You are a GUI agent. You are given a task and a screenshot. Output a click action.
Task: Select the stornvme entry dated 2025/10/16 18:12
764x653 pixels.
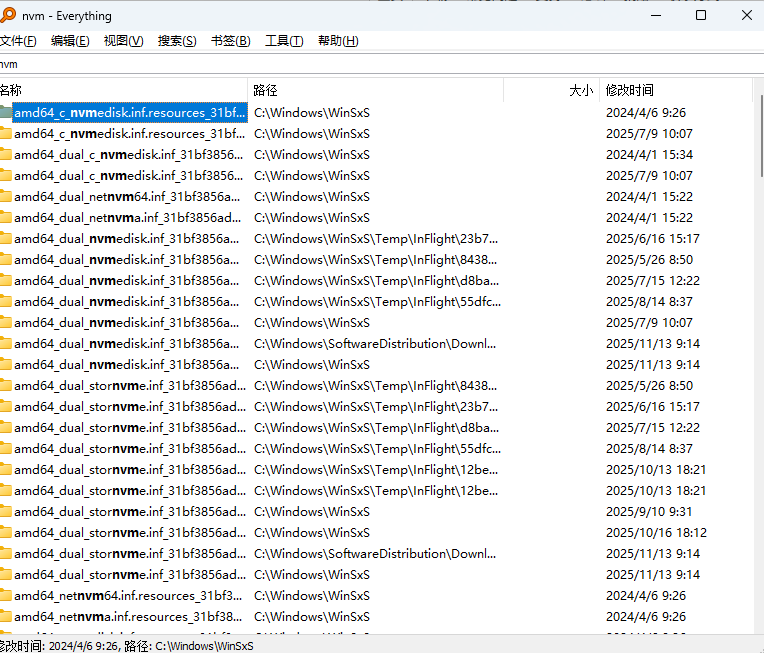pos(128,533)
